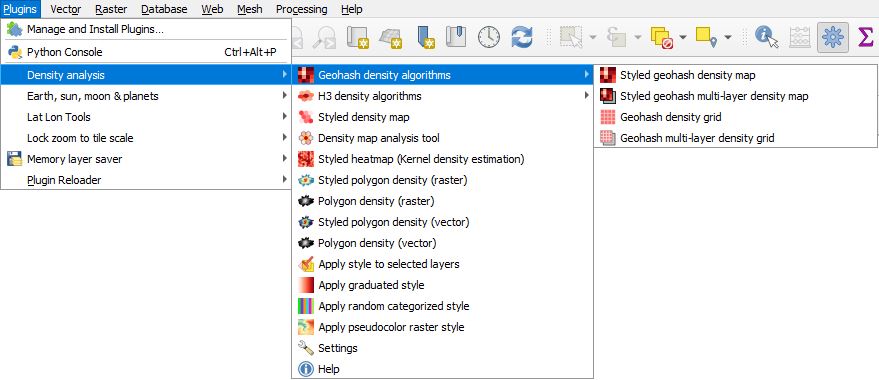Click the Zoom Next magnifier icon

click(x=324, y=38)
